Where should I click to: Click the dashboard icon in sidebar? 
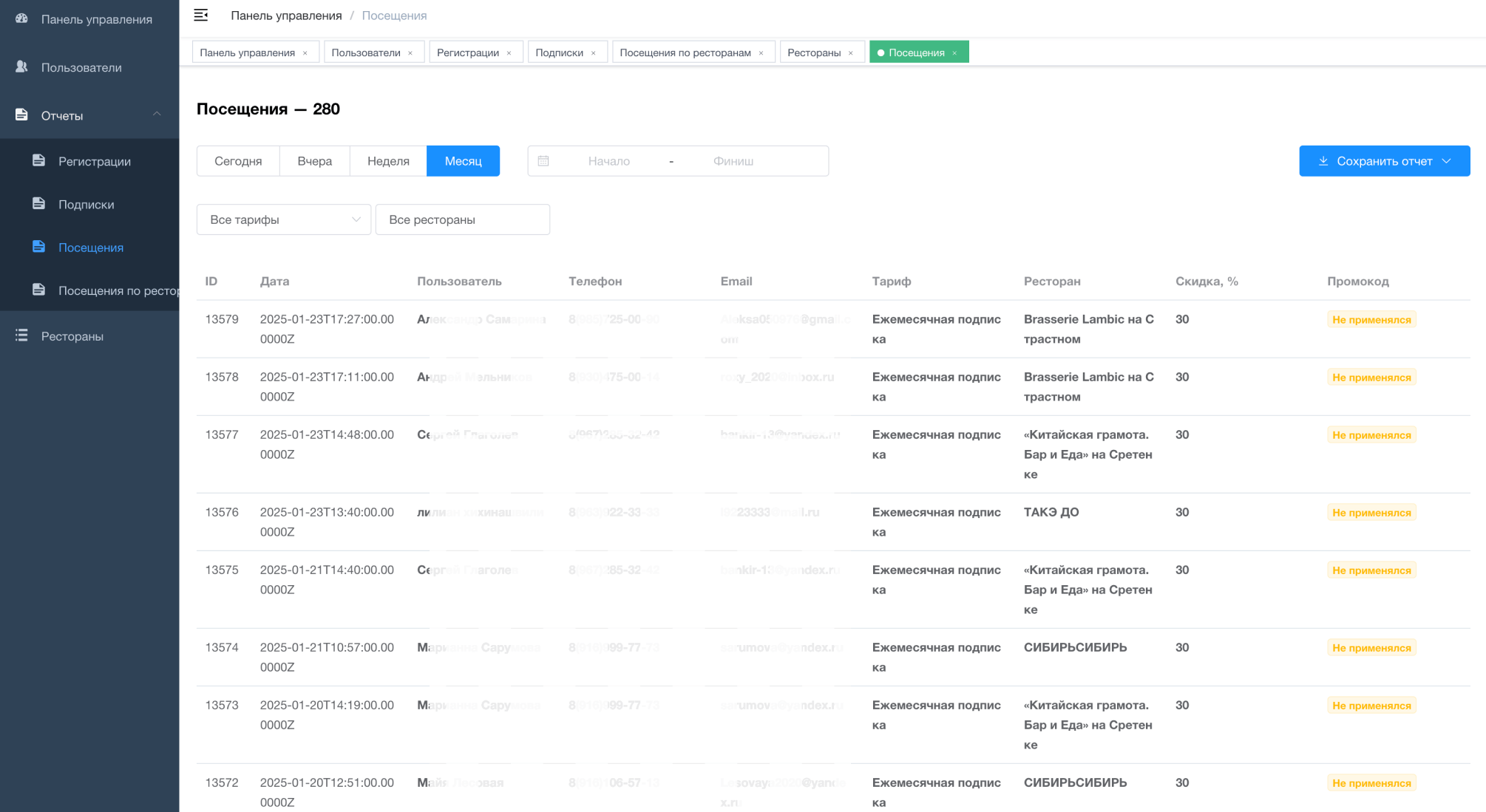coord(21,18)
